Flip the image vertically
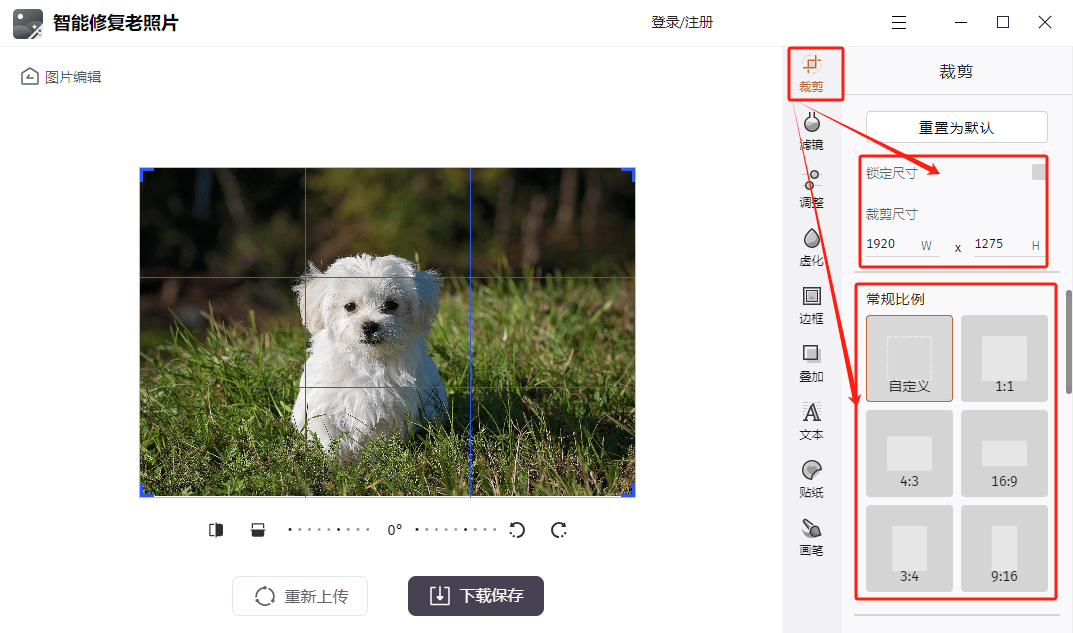 (258, 530)
